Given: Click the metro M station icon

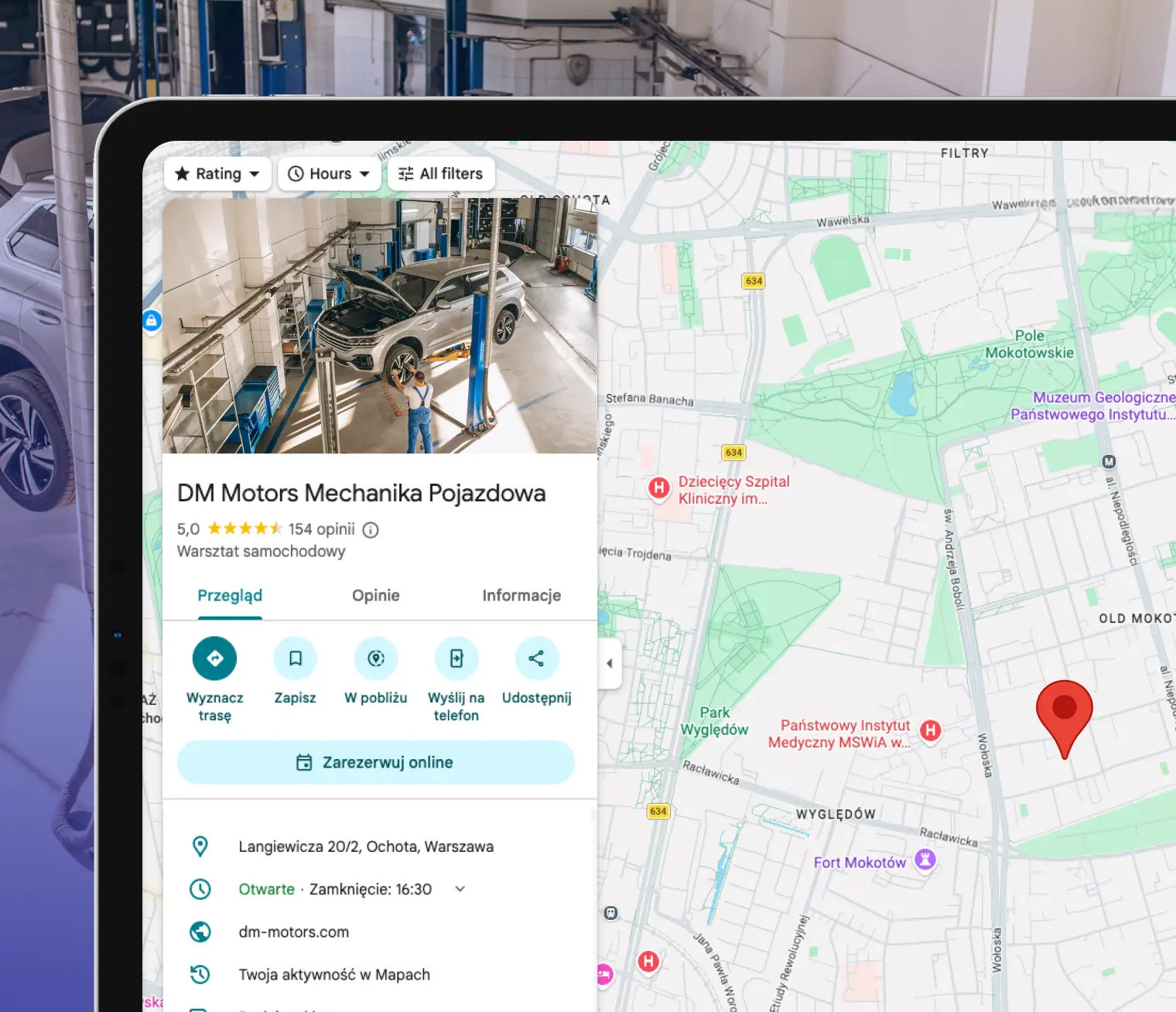Looking at the screenshot, I should 1109,462.
